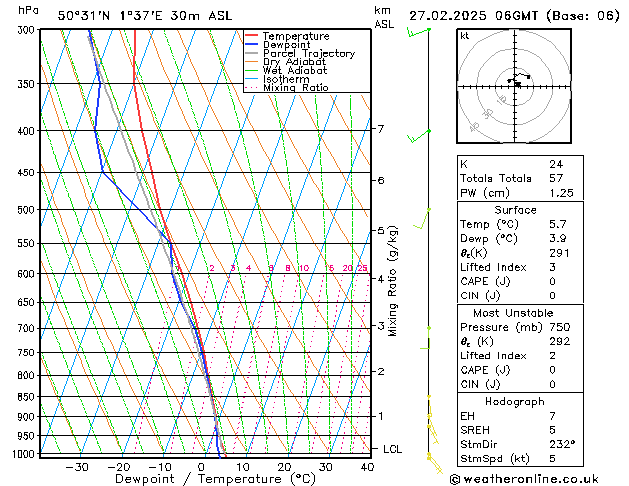Click the wind barb near 500 hPa
This screenshot has height=486, width=629.
[x=424, y=216]
